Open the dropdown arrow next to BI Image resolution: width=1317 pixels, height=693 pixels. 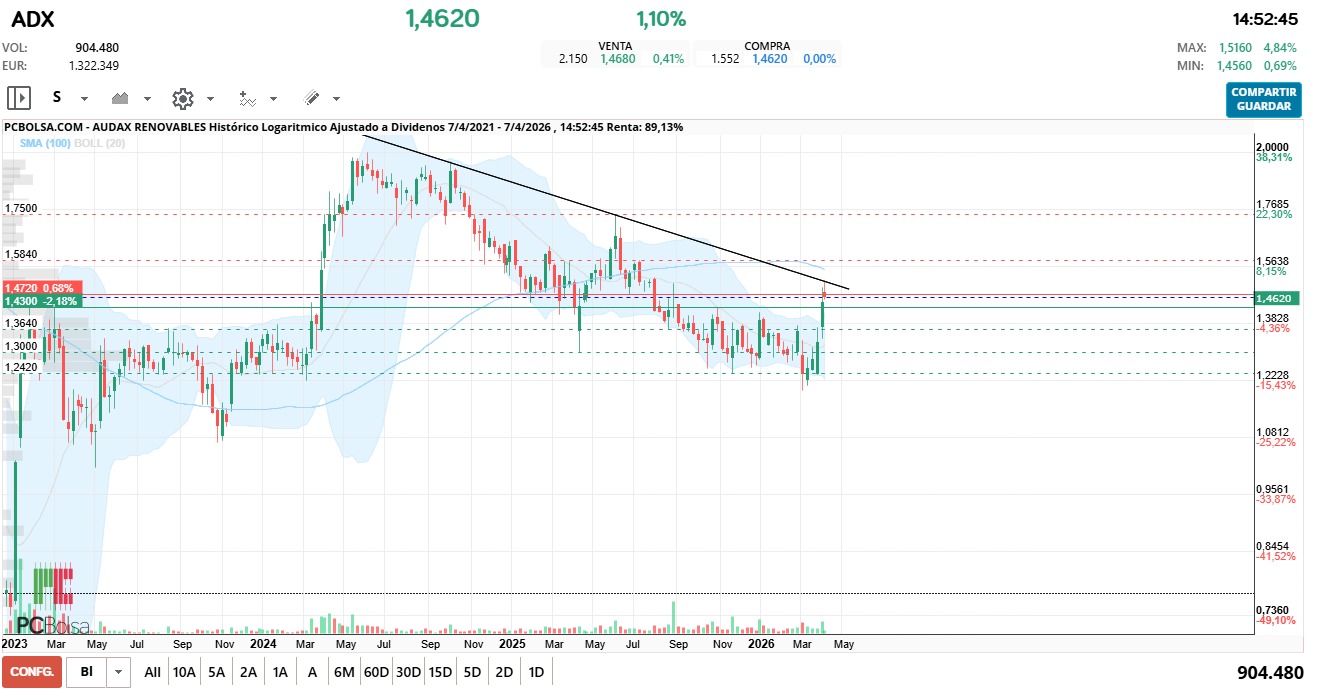pyautogui.click(x=119, y=672)
